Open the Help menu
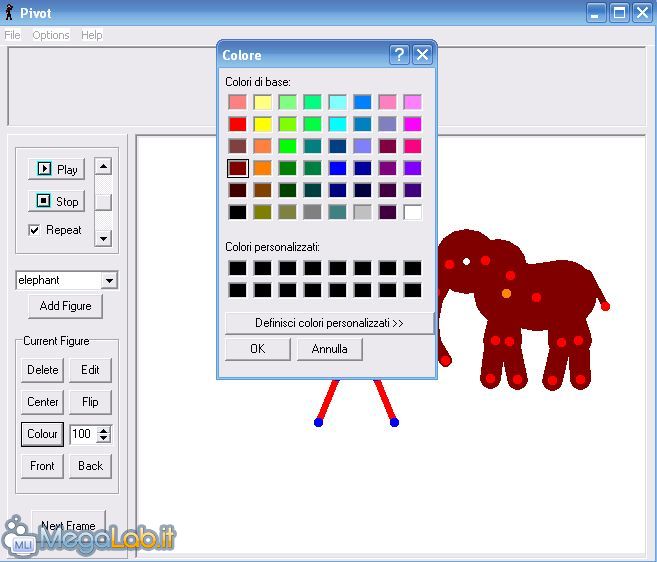The width and height of the screenshot is (657, 562). coord(92,35)
